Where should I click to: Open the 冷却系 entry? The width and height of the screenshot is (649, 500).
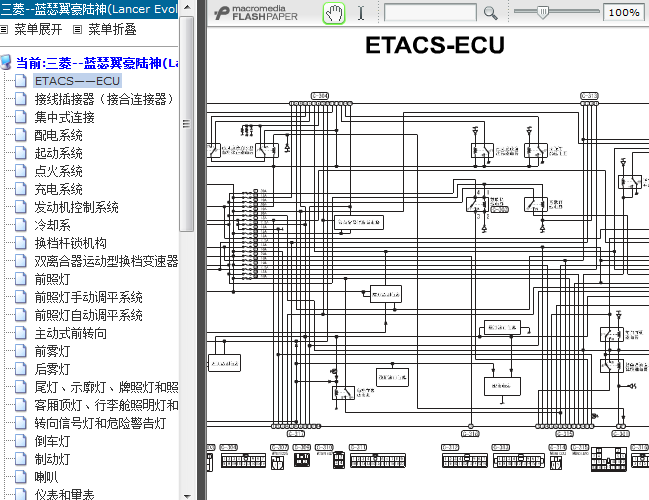[x=52, y=225]
